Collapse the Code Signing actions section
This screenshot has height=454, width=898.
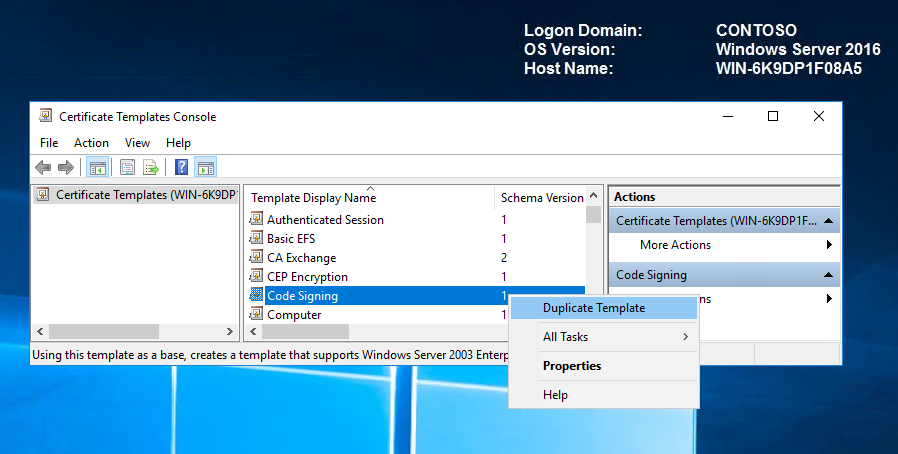pyautogui.click(x=828, y=275)
